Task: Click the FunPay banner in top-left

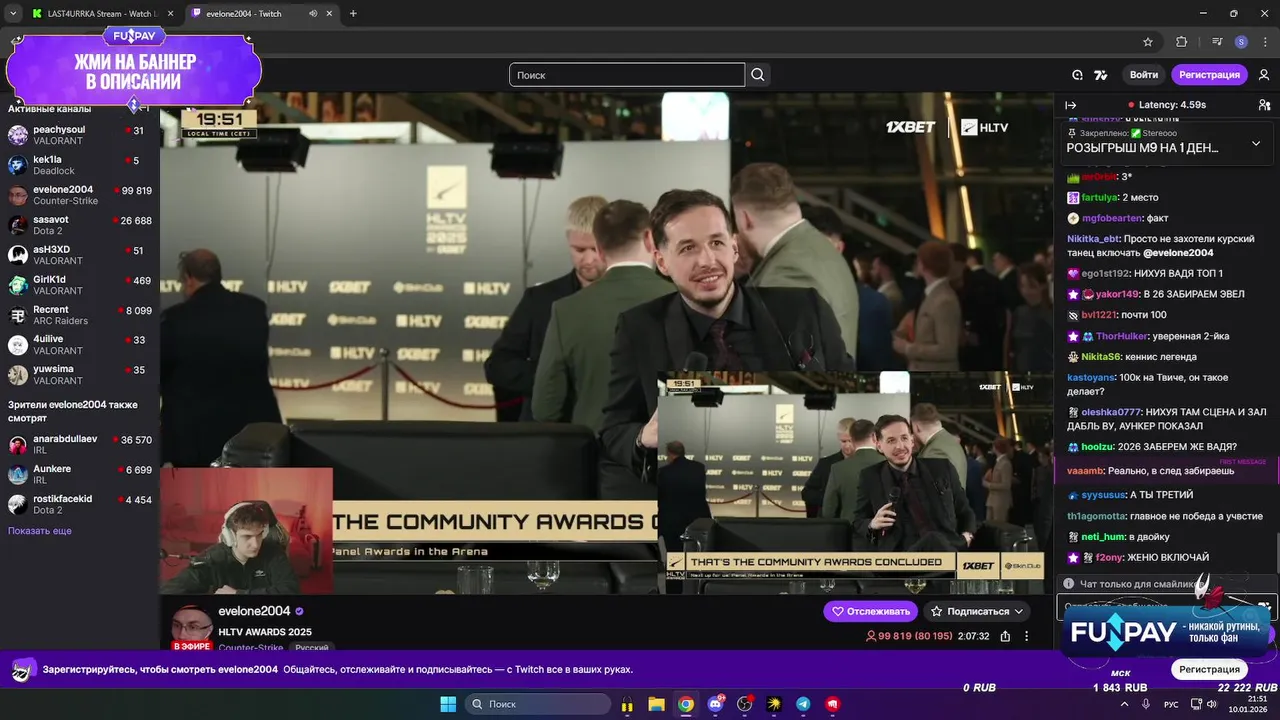Action: [133, 71]
